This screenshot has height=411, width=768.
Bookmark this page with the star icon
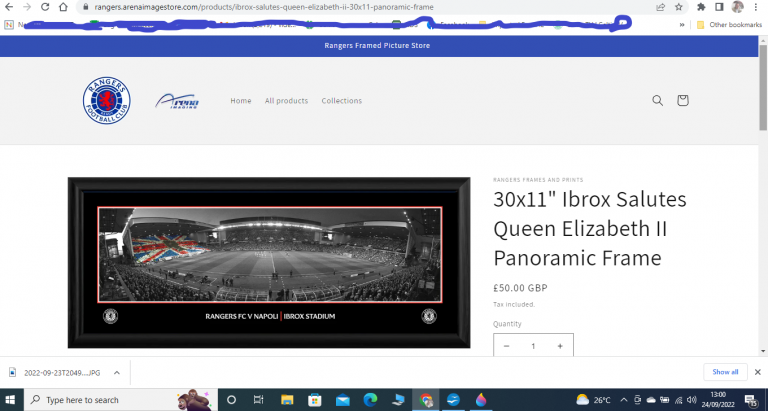pos(678,7)
